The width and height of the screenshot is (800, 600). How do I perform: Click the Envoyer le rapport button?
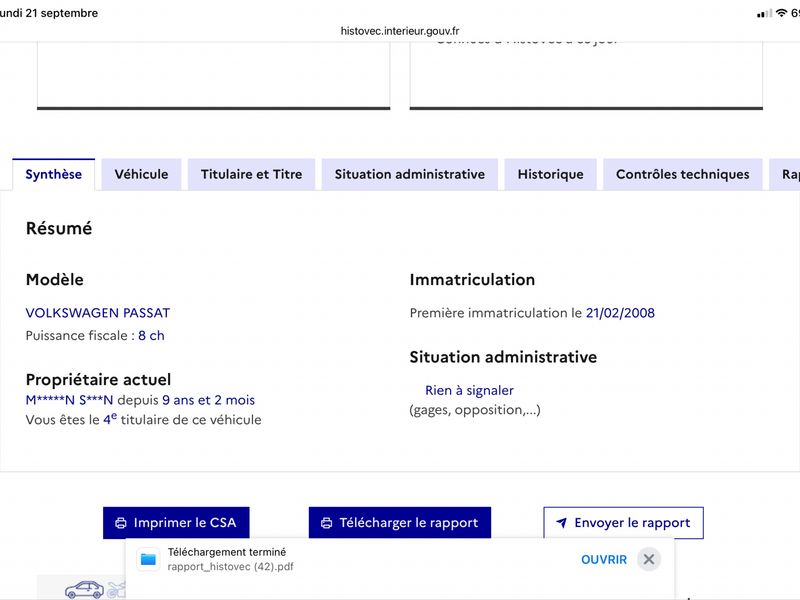[x=623, y=522]
